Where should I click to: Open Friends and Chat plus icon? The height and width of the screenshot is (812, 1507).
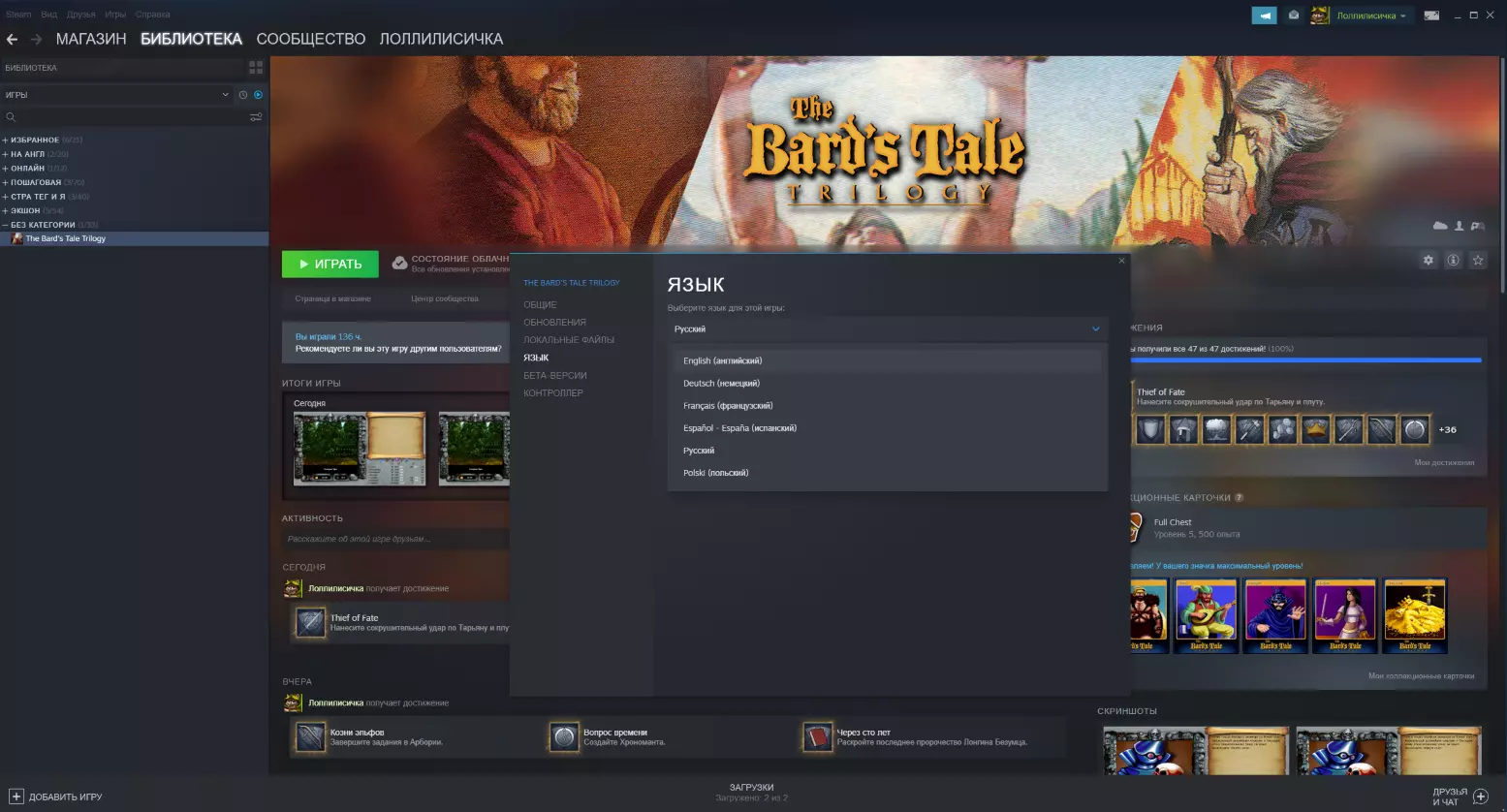1480,796
